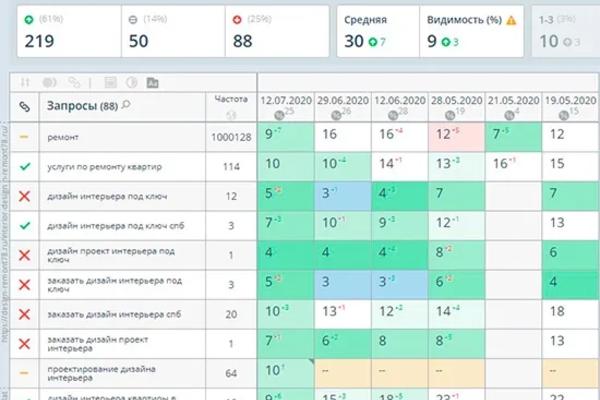Select the 219 improved positions card
This screenshot has height=400, width=600.
point(69,31)
